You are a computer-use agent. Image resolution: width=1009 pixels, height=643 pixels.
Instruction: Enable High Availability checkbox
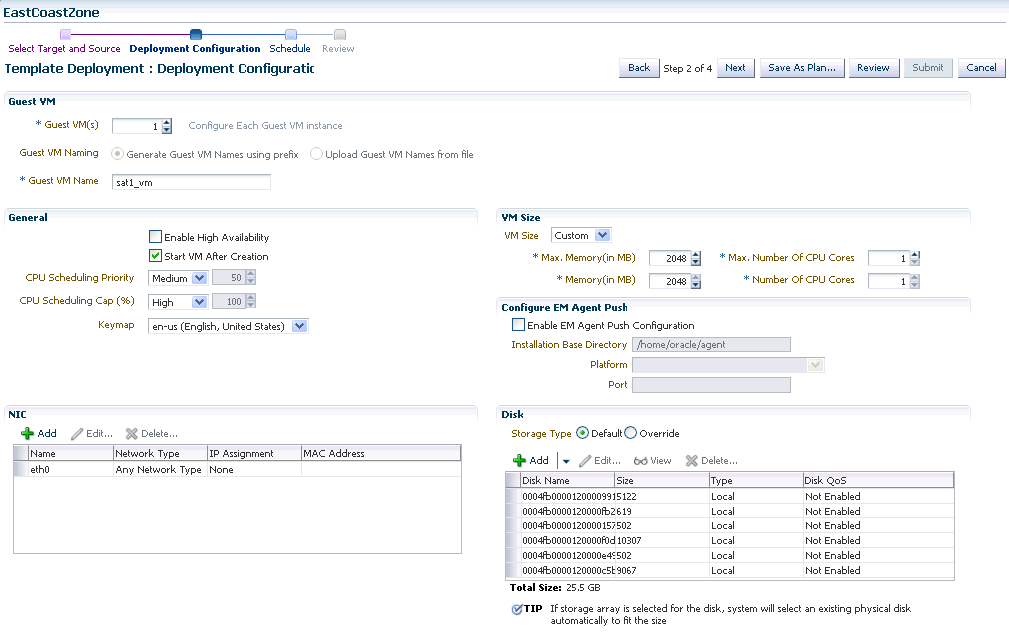click(x=155, y=237)
